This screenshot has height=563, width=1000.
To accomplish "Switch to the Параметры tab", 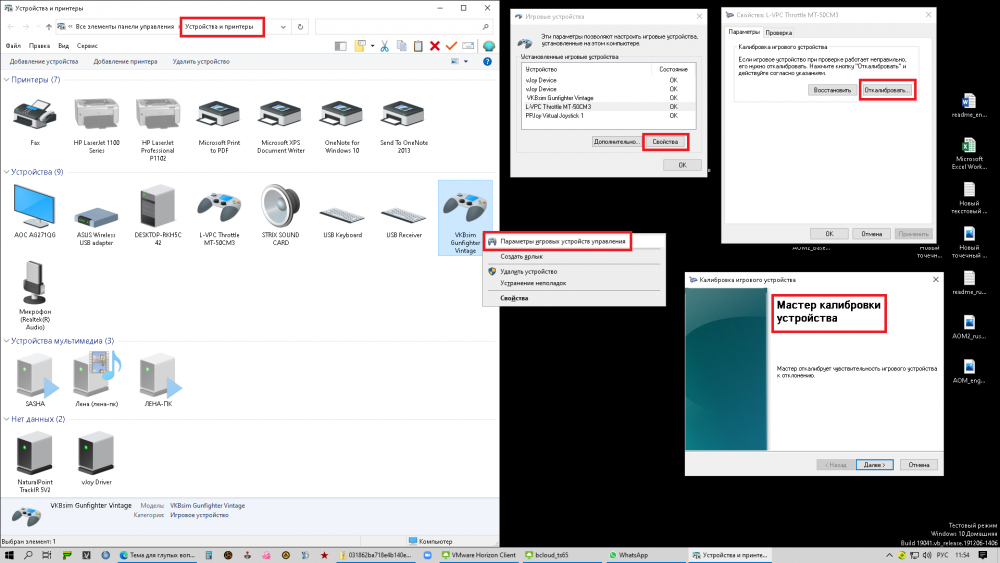I will click(x=744, y=32).
